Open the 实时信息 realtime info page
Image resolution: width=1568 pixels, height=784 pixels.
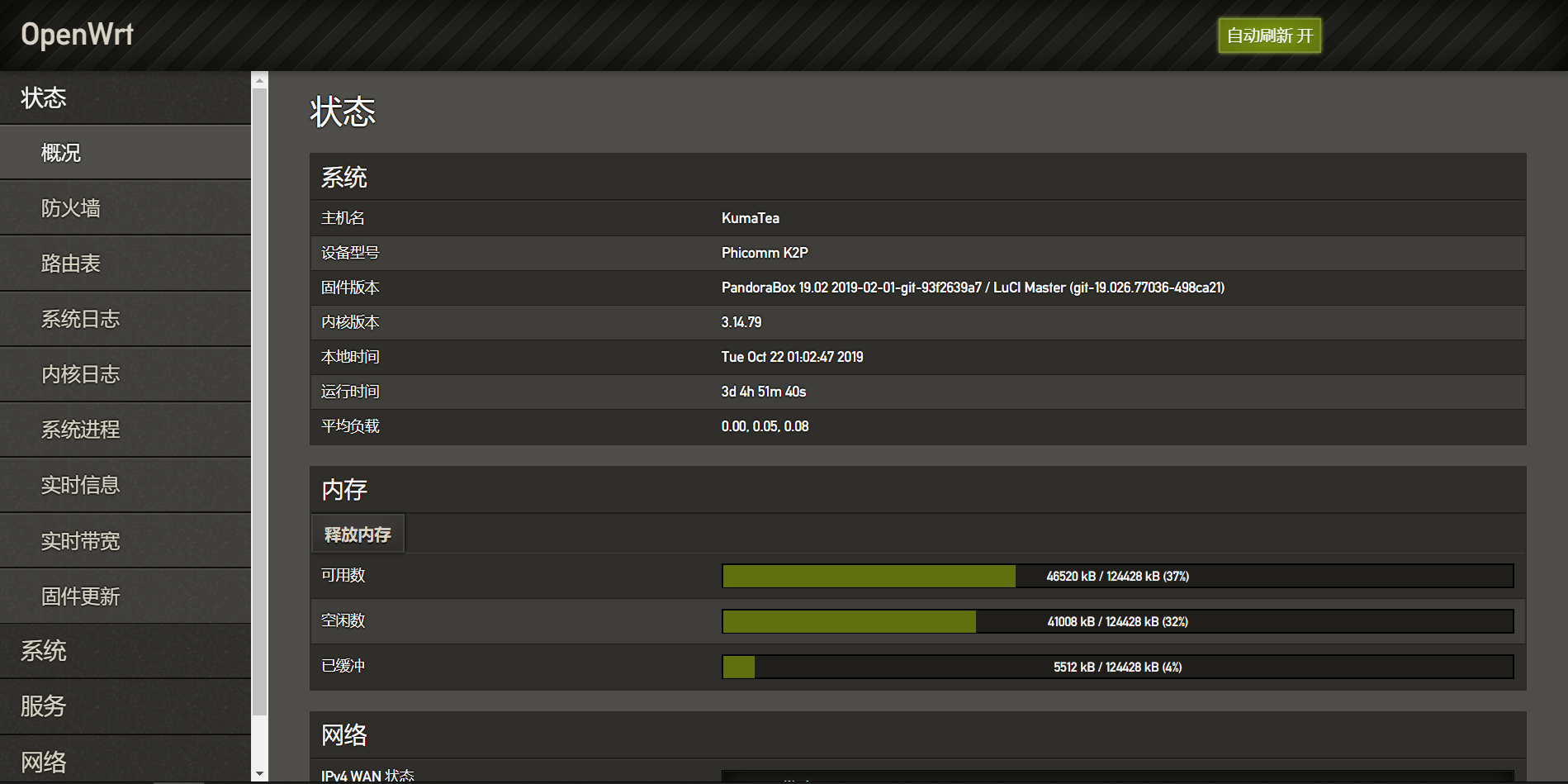[x=81, y=485]
